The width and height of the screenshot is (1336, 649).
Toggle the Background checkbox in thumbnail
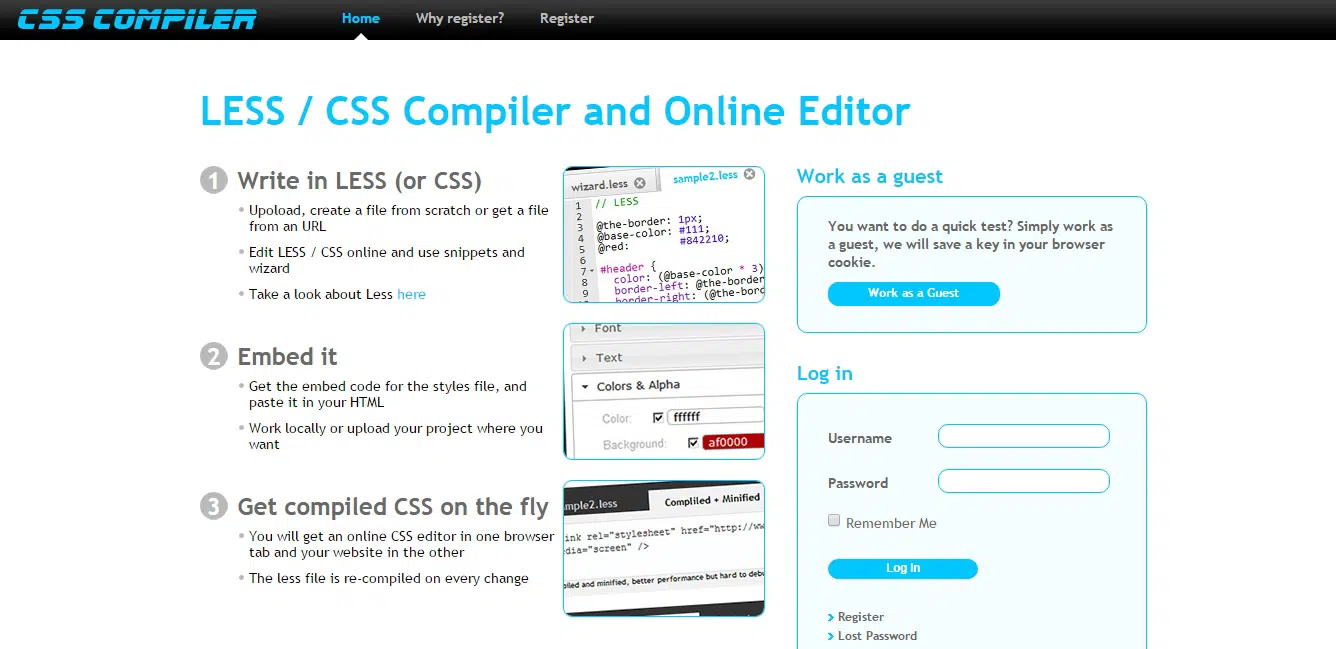point(693,442)
